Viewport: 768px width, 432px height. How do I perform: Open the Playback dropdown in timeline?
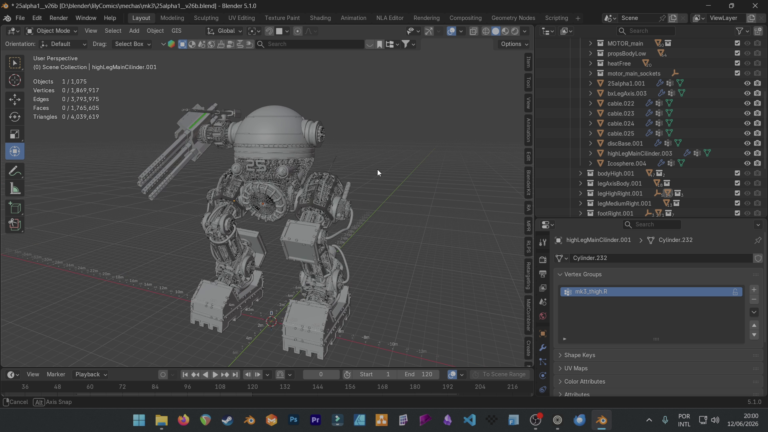point(91,374)
